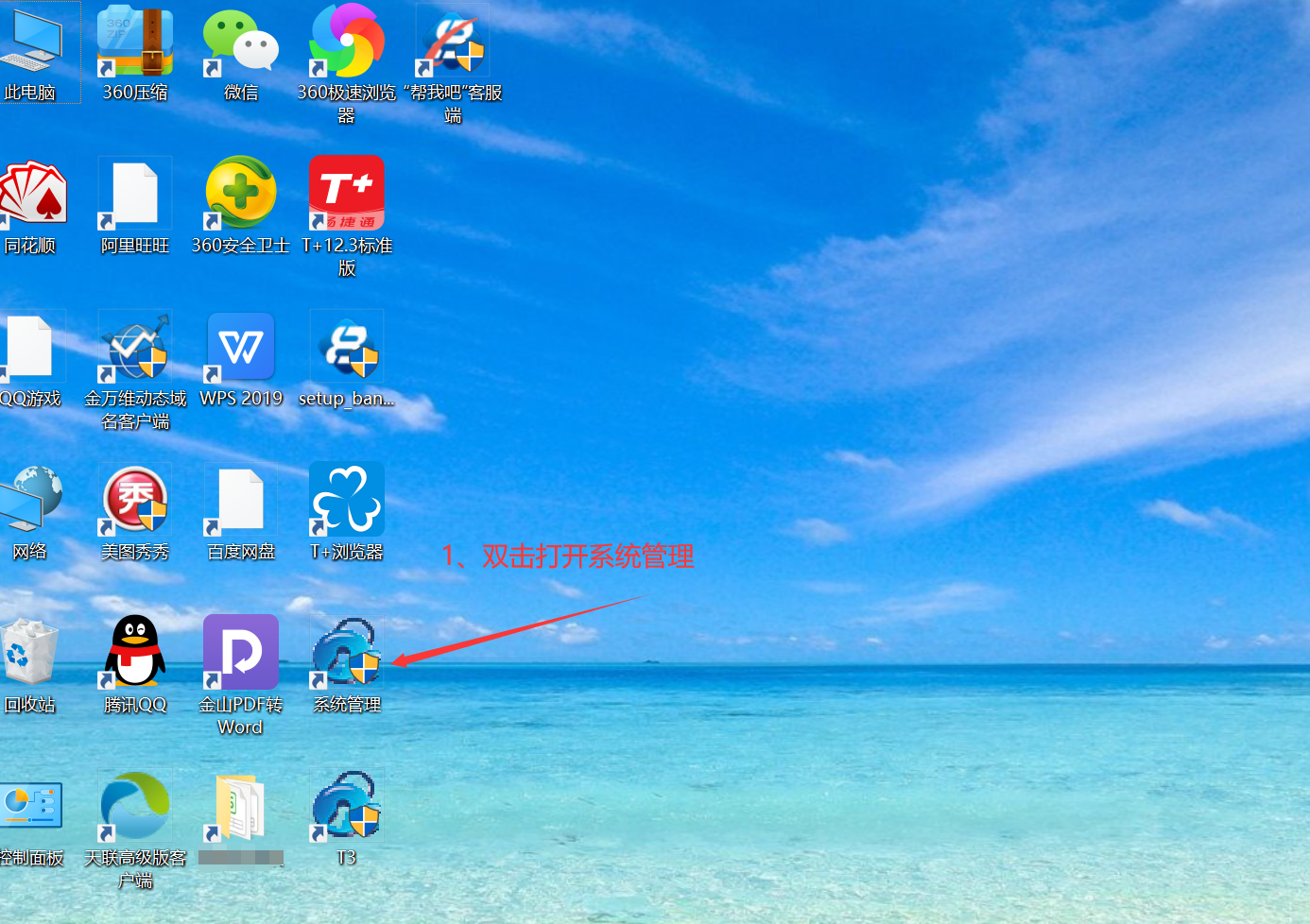The image size is (1310, 924).
Task: Select the 腾讯QQ penguin icon
Action: pos(135,653)
